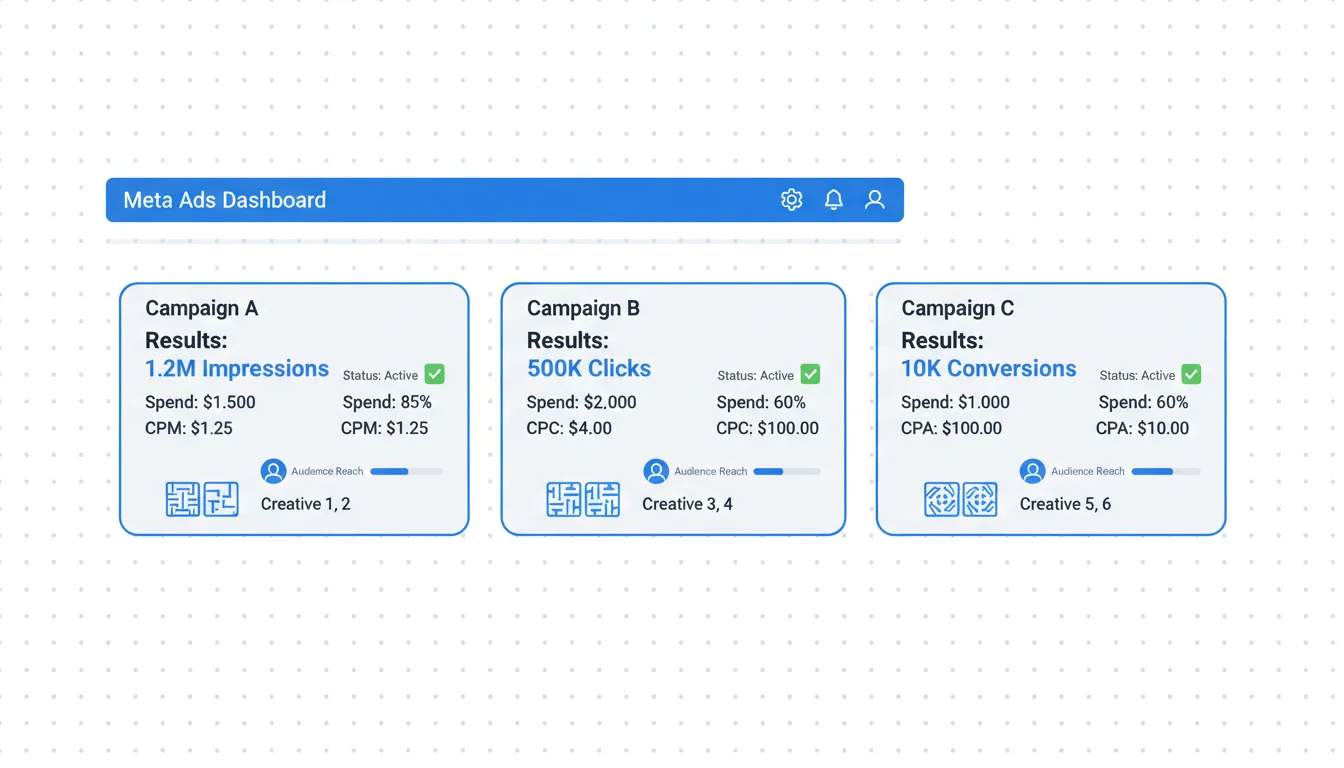Click Campaign A audience reach avatar icon

click(x=273, y=471)
